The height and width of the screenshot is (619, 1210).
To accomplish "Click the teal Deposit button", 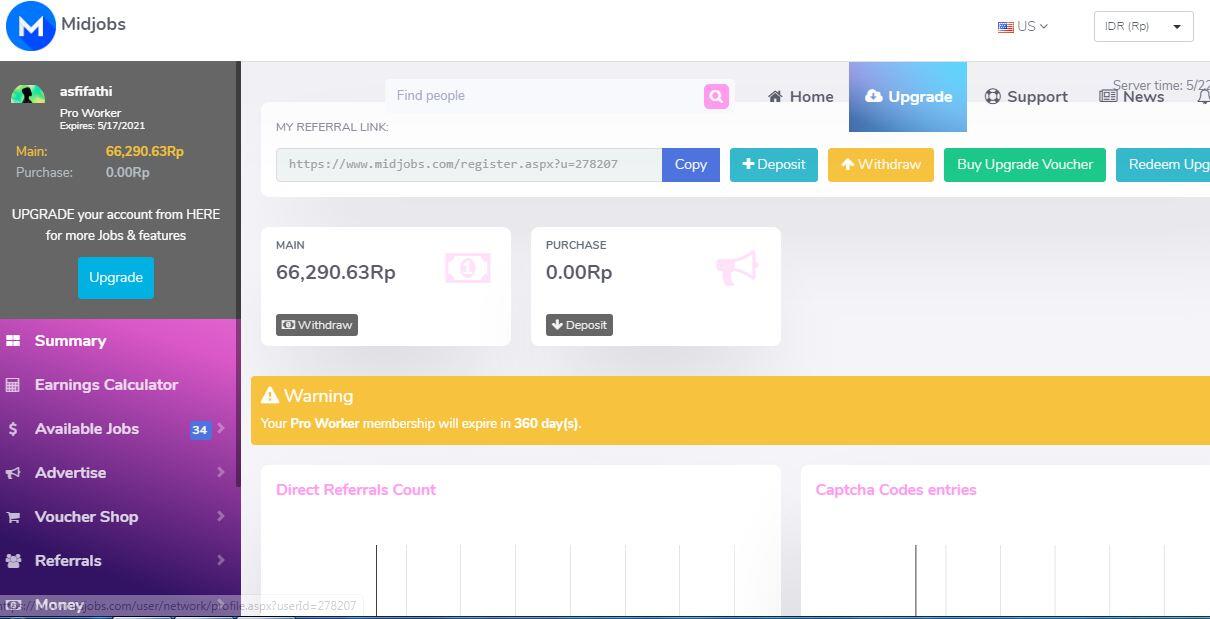I will point(774,165).
